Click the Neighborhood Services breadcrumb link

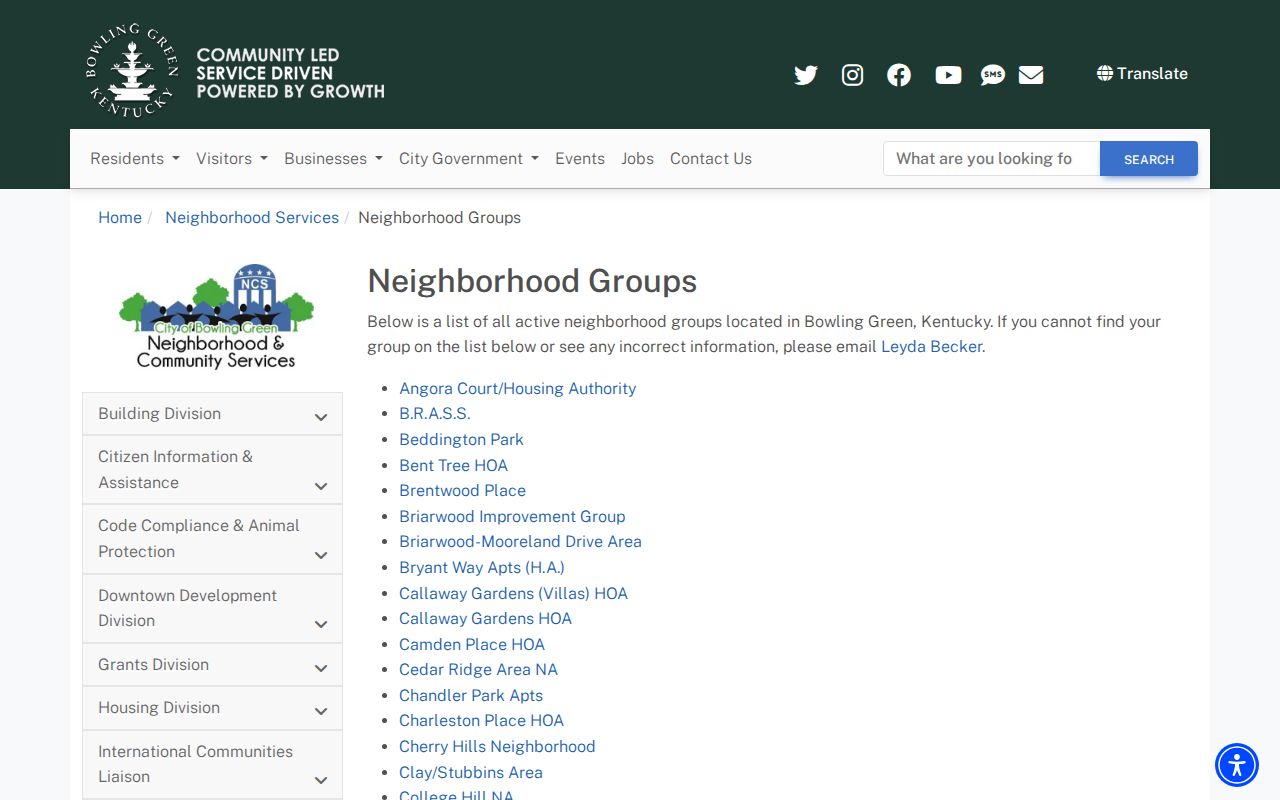(252, 217)
